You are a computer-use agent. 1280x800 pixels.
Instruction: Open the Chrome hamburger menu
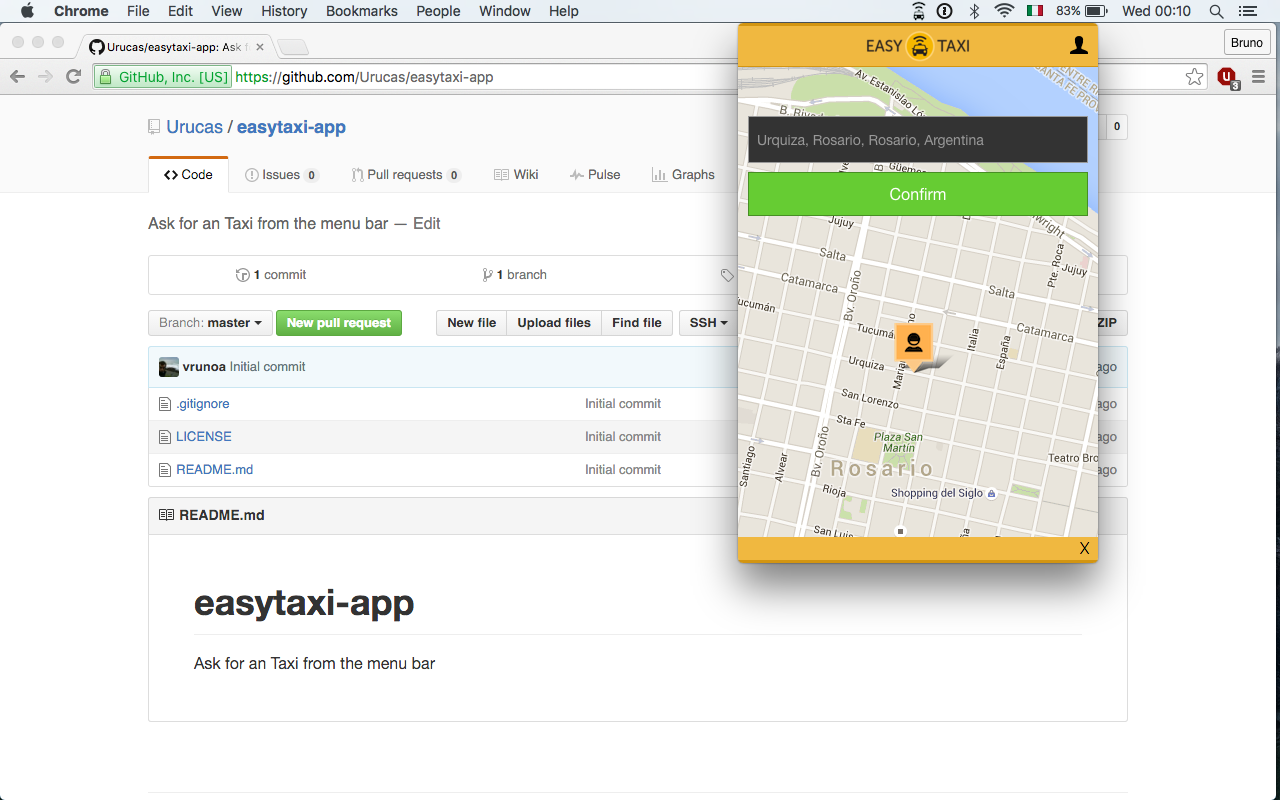pyautogui.click(x=1258, y=77)
